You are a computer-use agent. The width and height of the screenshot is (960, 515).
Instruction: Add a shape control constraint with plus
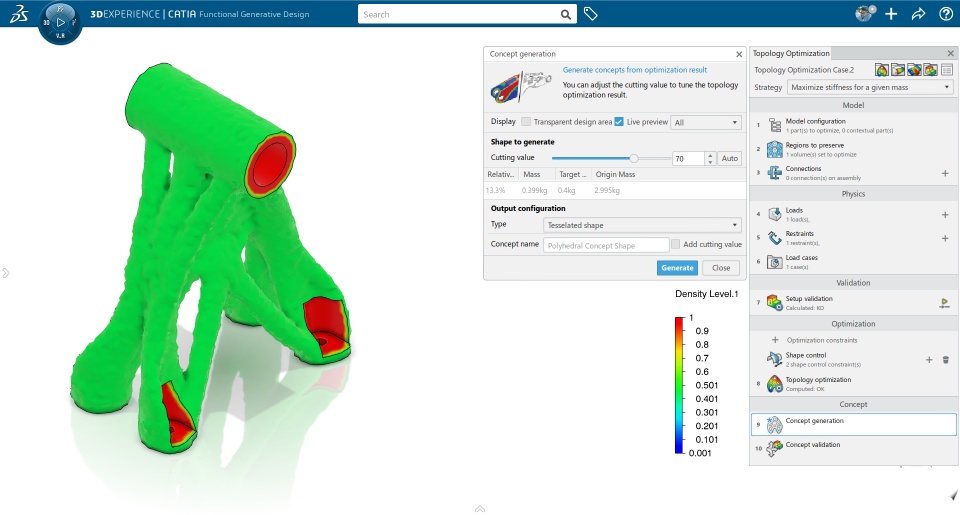pyautogui.click(x=929, y=359)
